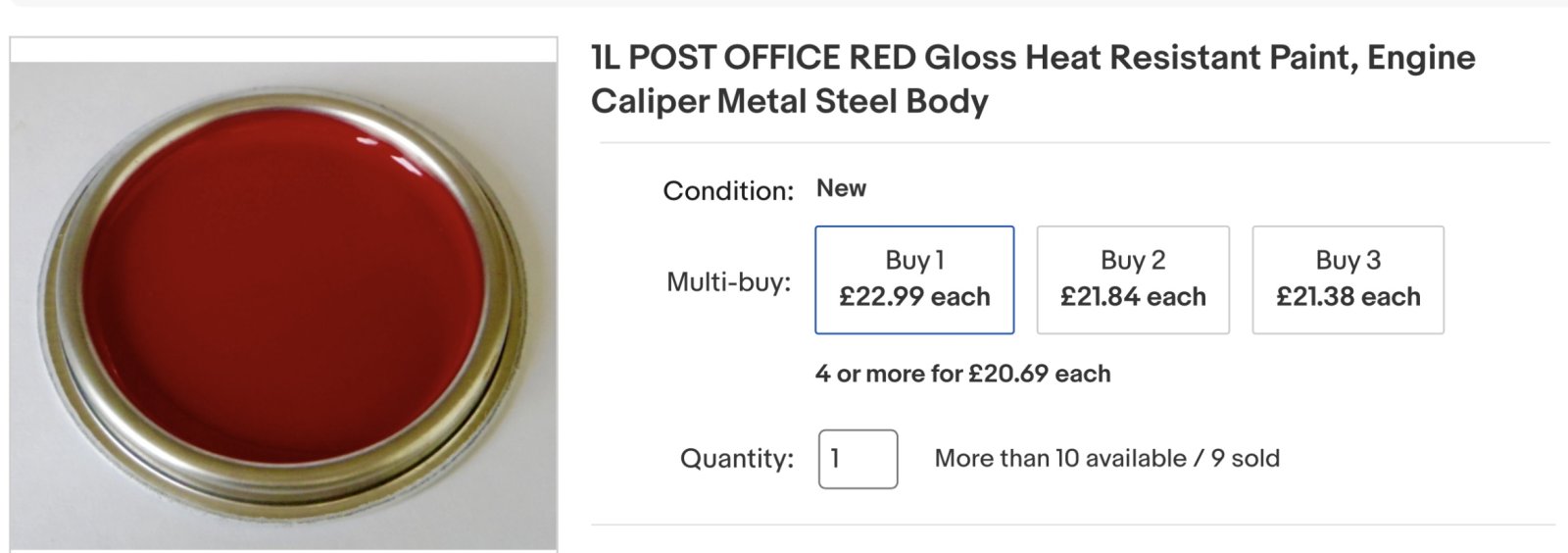
Task: Focus the Quantity input box
Action: (x=858, y=459)
